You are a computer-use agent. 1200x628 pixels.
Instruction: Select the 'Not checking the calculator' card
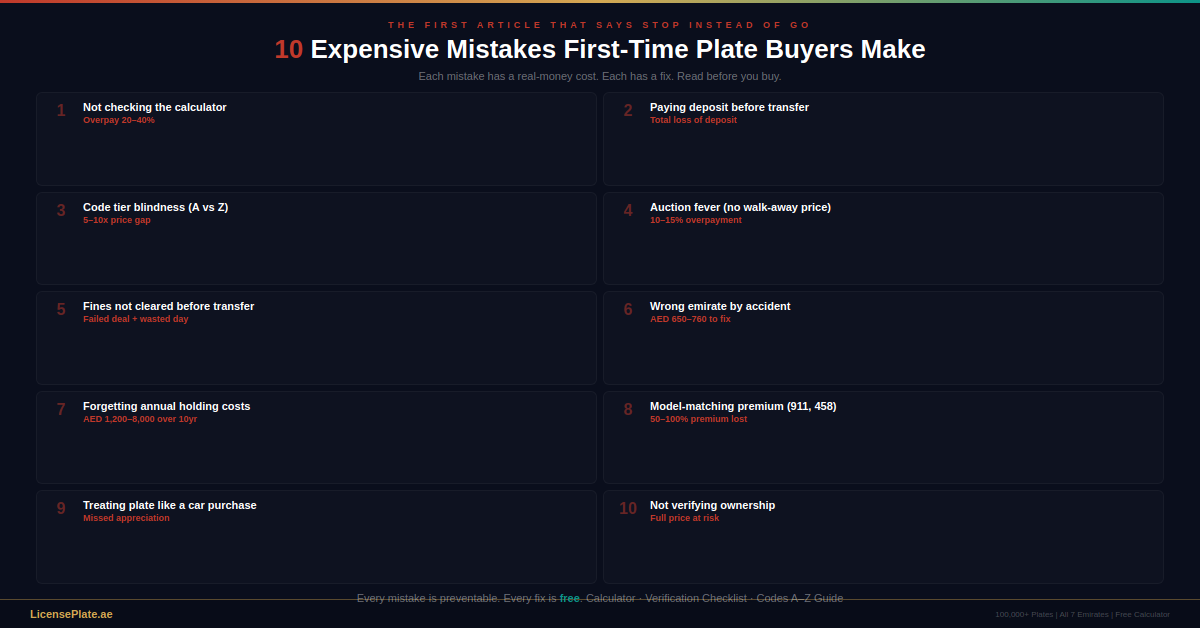tap(316, 139)
